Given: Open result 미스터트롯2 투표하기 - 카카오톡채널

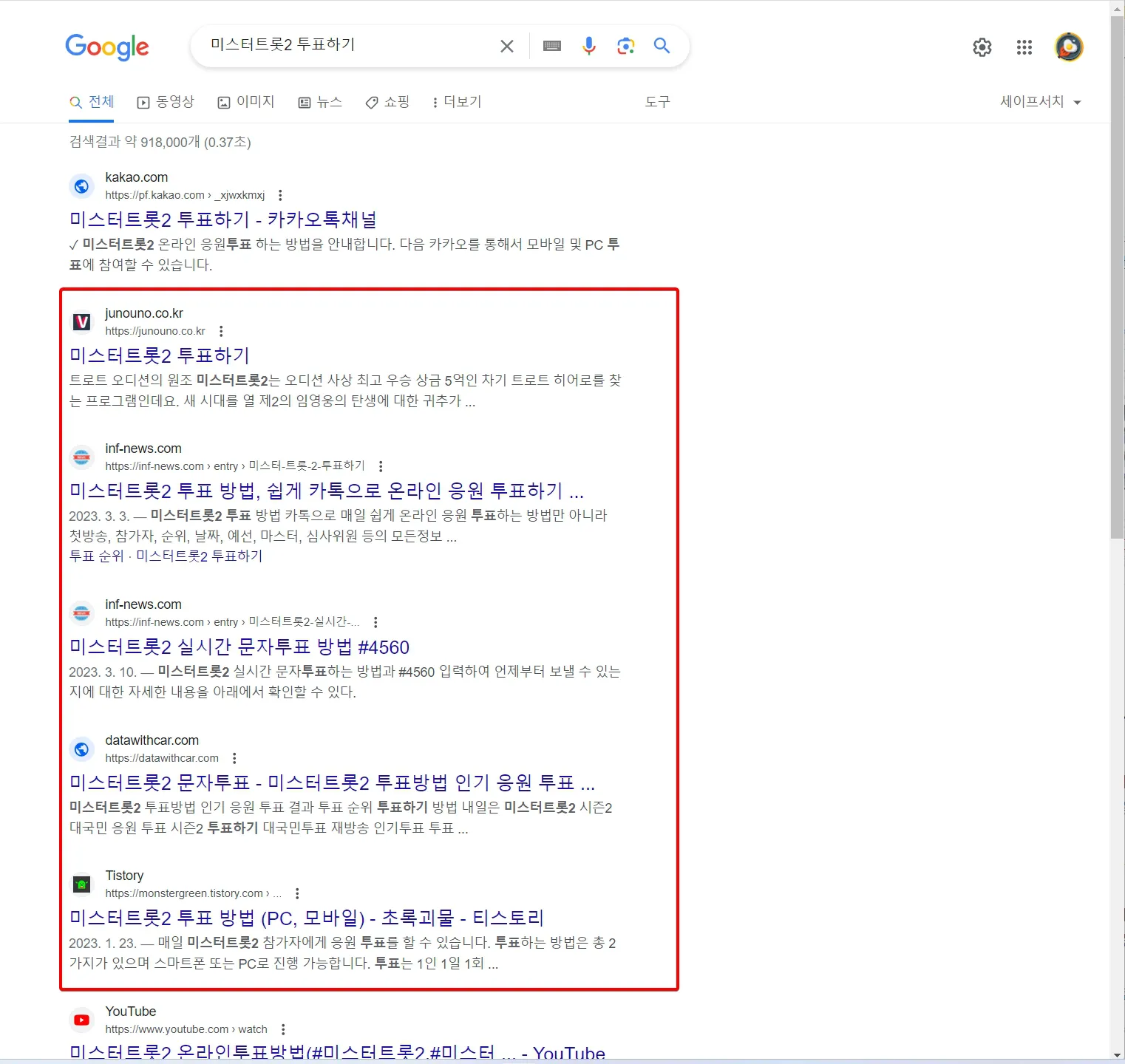Looking at the screenshot, I should click(x=223, y=219).
